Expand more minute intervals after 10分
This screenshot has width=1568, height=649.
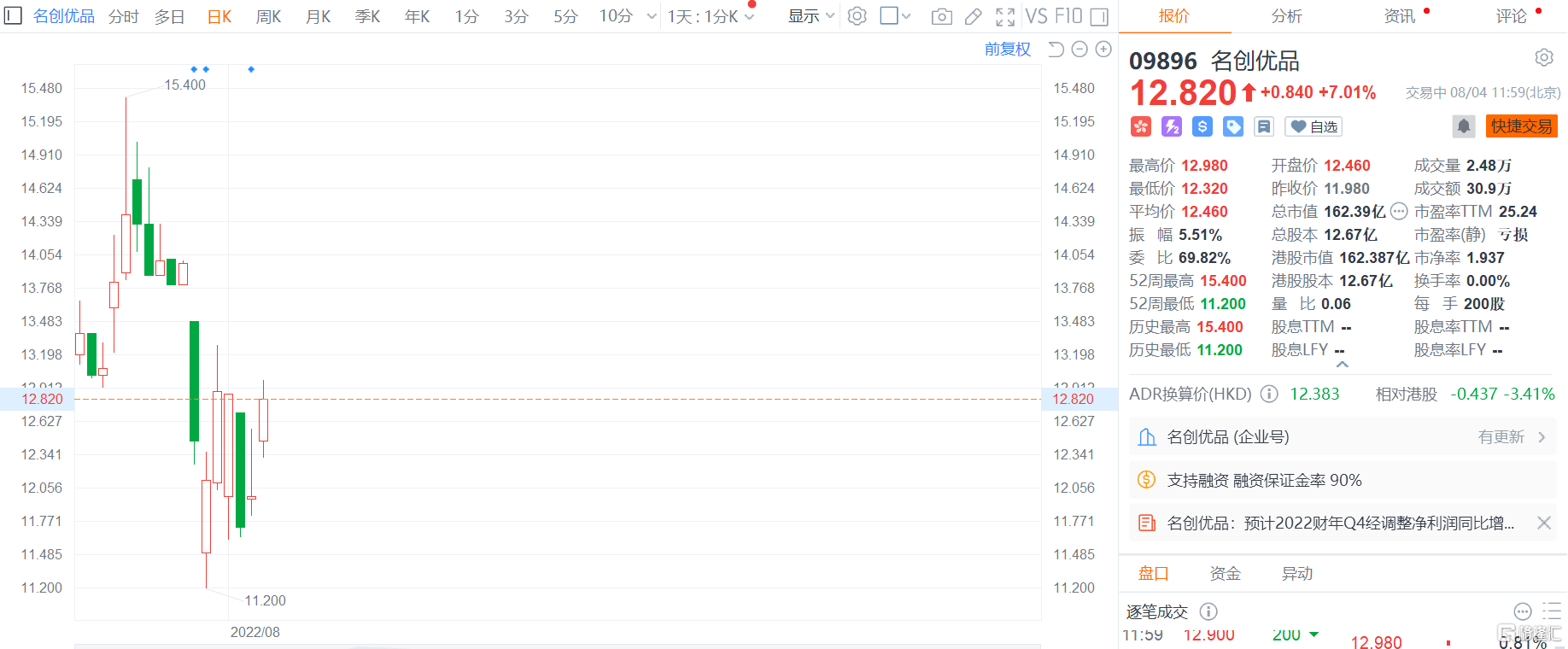tap(652, 16)
